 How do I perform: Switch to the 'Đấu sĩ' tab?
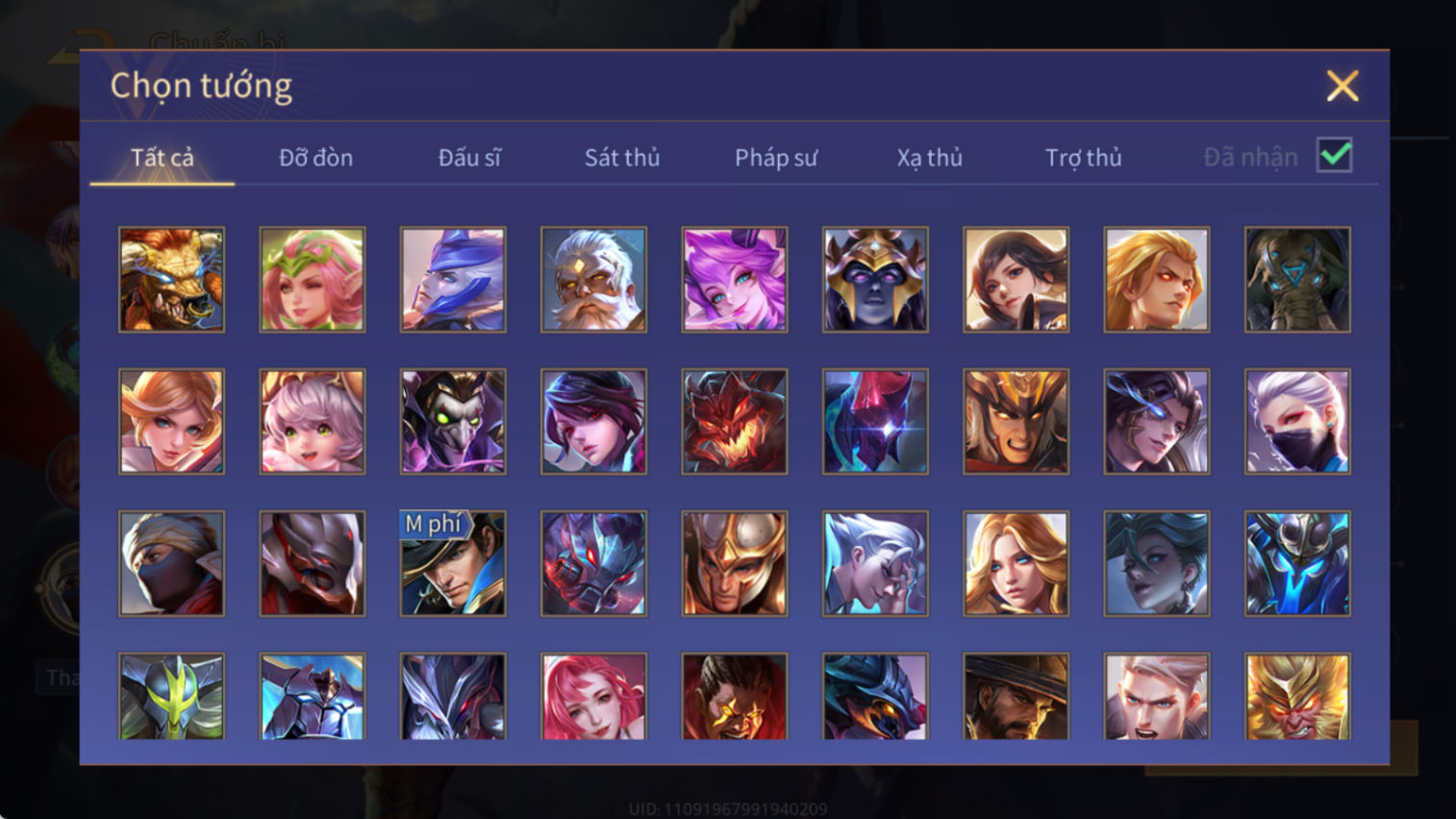469,158
